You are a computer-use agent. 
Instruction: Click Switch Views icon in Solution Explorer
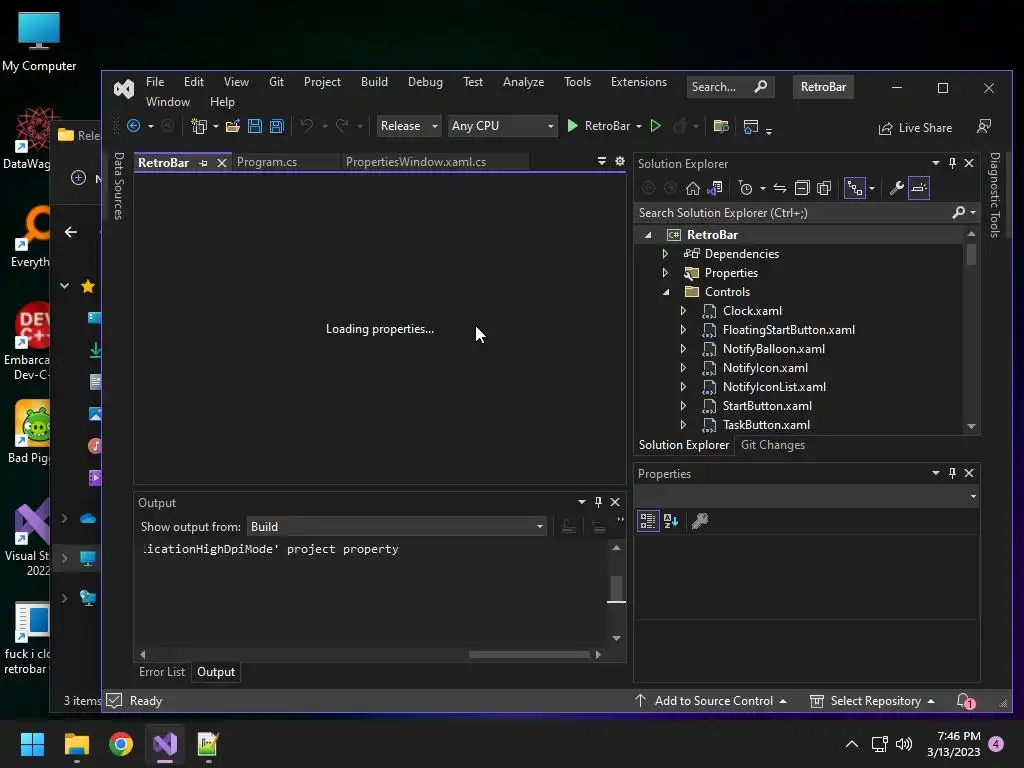pyautogui.click(x=715, y=189)
